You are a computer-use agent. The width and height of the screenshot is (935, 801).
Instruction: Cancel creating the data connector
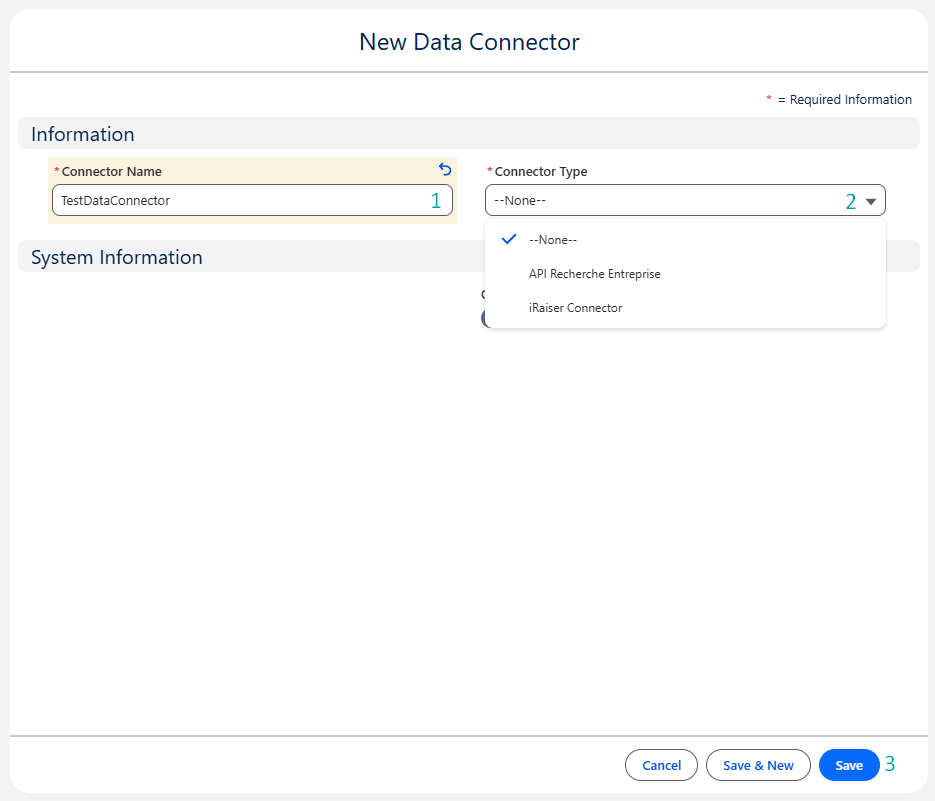pyautogui.click(x=661, y=764)
